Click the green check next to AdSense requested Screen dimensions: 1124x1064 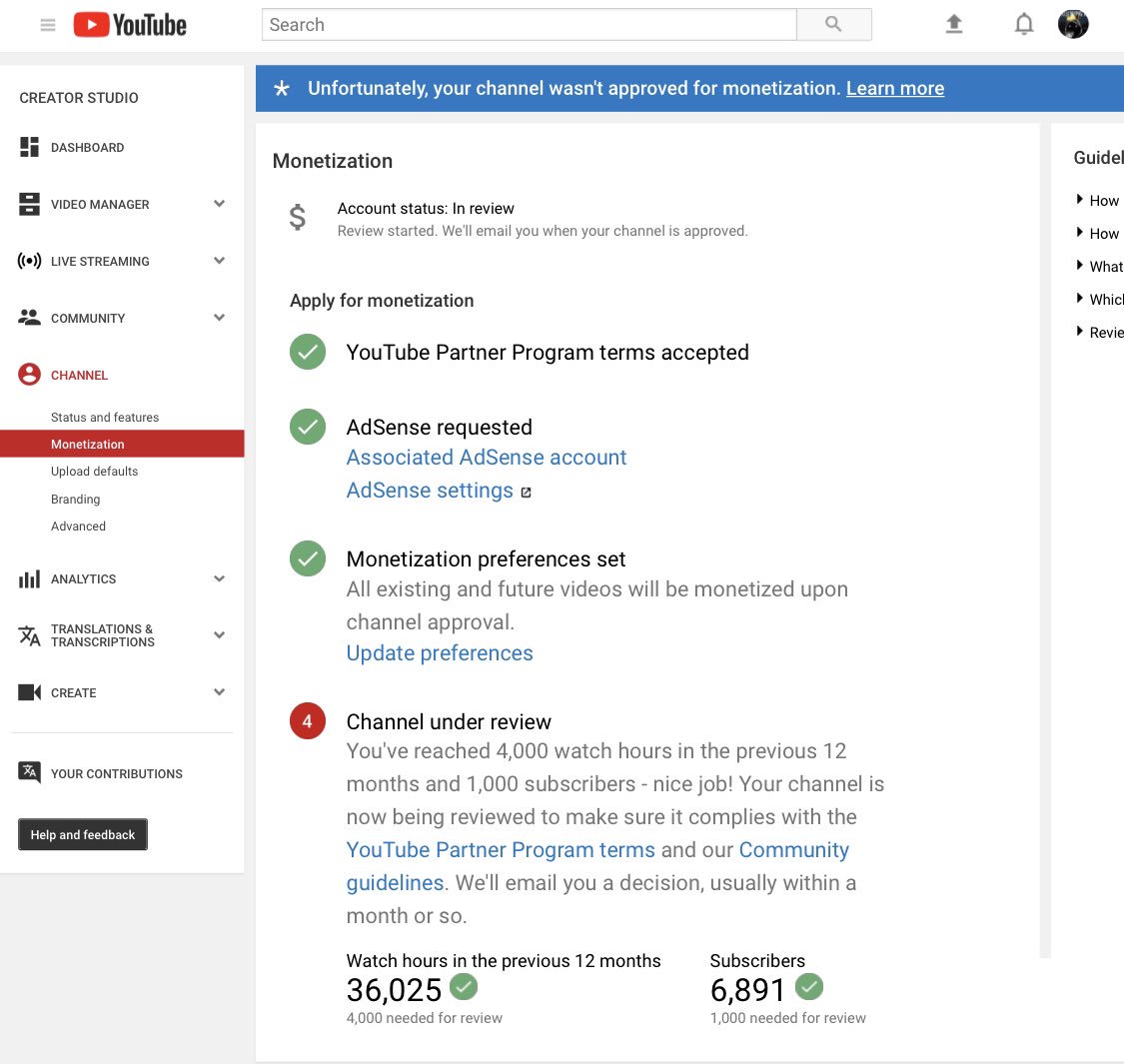point(308,427)
